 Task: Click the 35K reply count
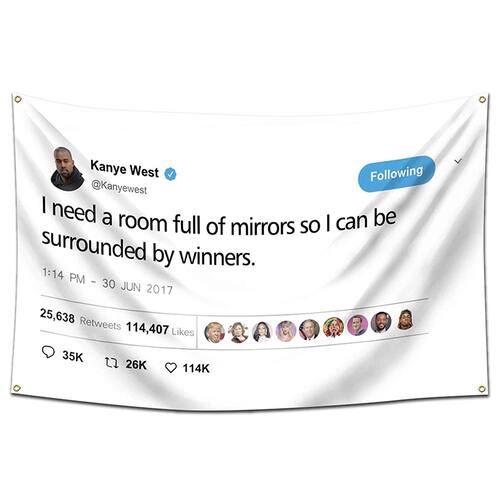73,356
